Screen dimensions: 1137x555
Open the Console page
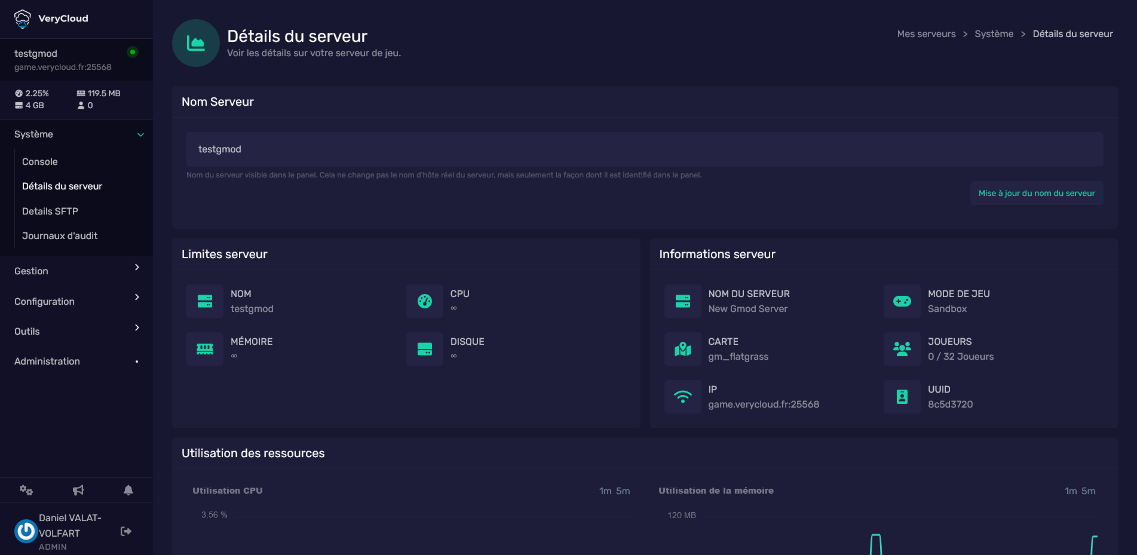tap(40, 162)
